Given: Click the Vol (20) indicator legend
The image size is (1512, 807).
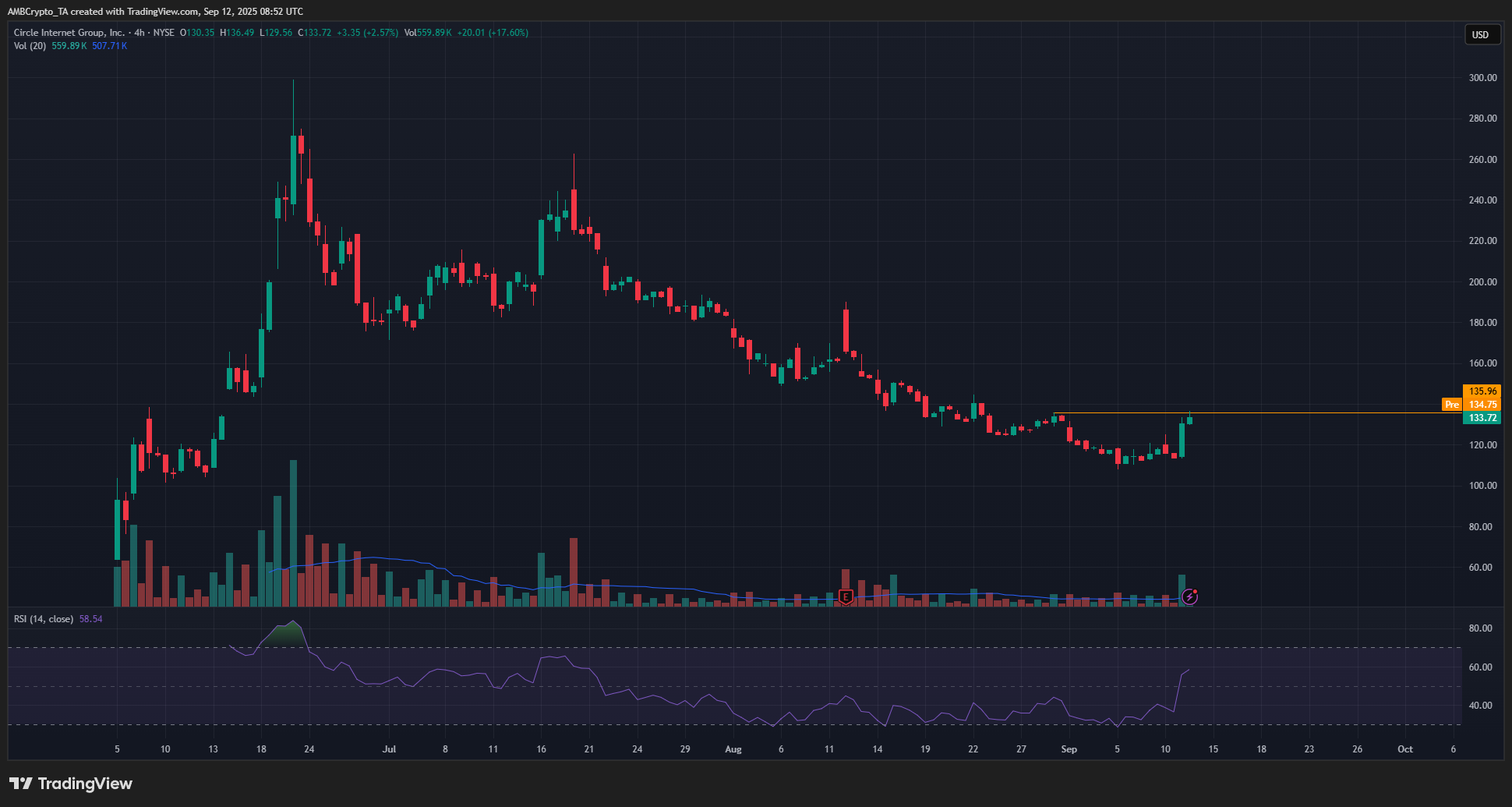Looking at the screenshot, I should pyautogui.click(x=30, y=46).
